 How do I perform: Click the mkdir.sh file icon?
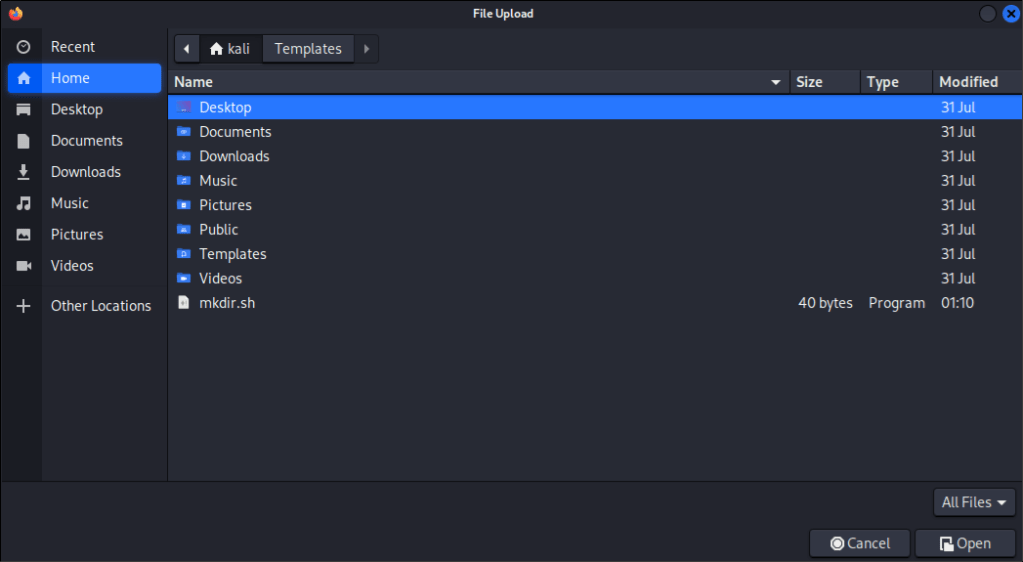click(x=183, y=302)
